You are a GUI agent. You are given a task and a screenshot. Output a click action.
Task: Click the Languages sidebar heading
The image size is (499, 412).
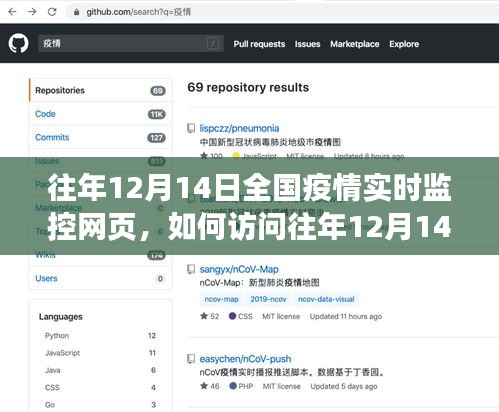(x=61, y=317)
